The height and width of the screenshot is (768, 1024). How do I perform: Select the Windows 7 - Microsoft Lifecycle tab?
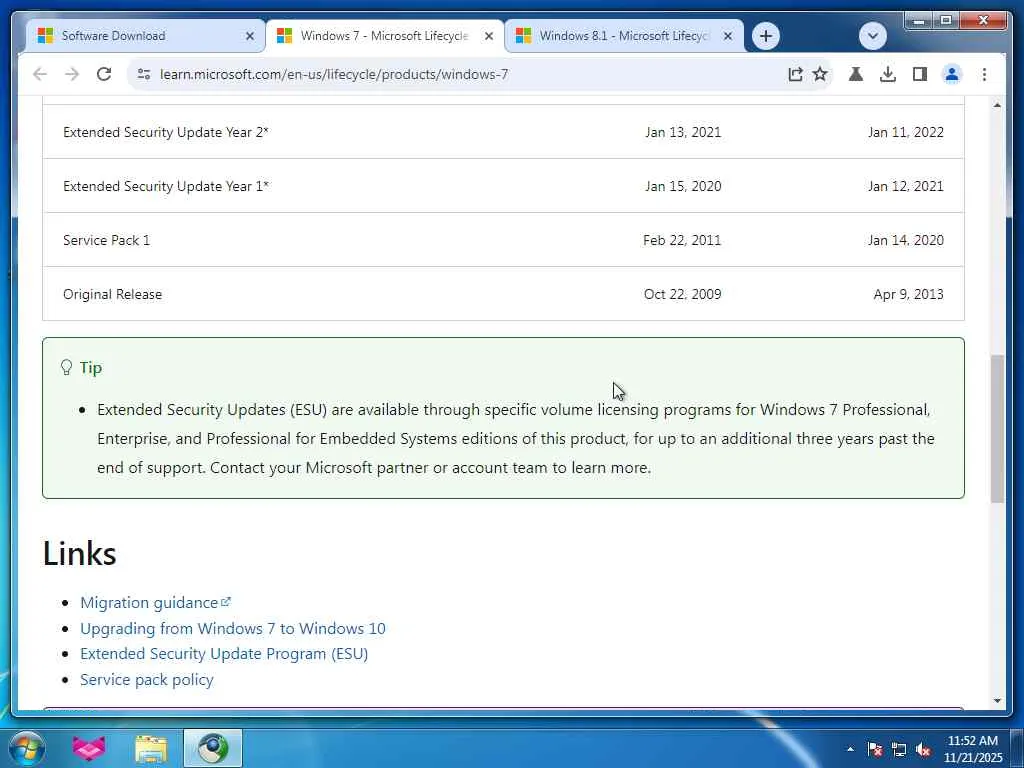click(x=384, y=36)
